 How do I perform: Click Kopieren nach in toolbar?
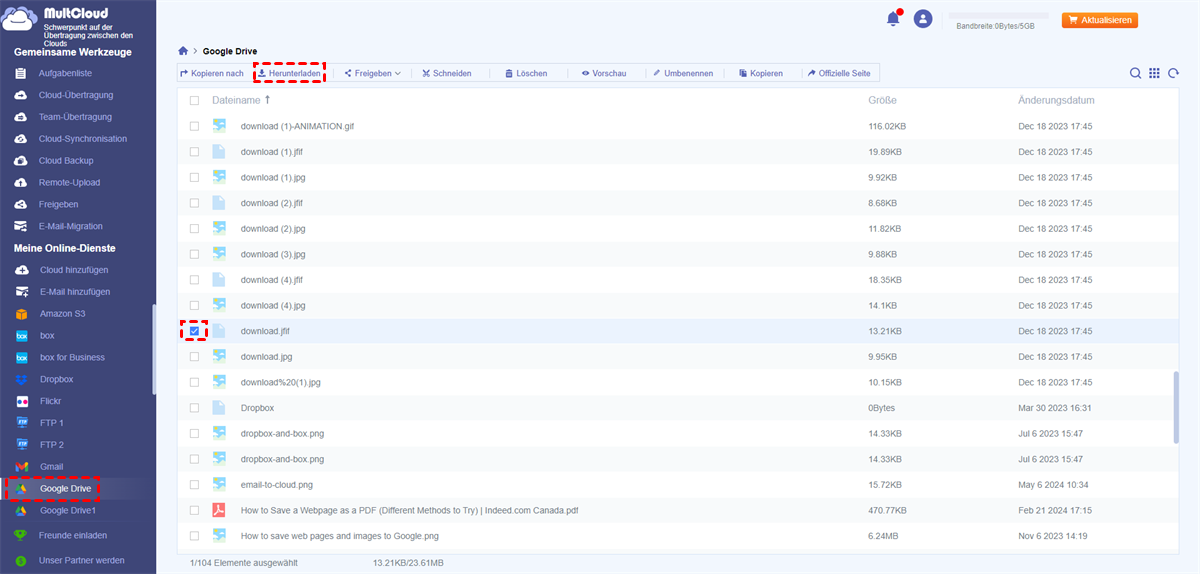(x=212, y=73)
